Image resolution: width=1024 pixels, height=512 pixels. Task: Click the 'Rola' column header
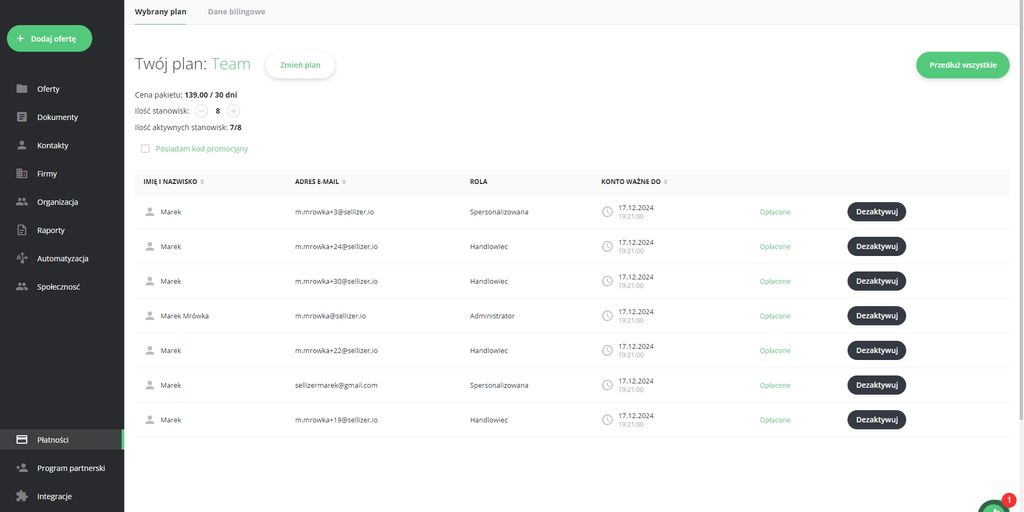tap(479, 182)
